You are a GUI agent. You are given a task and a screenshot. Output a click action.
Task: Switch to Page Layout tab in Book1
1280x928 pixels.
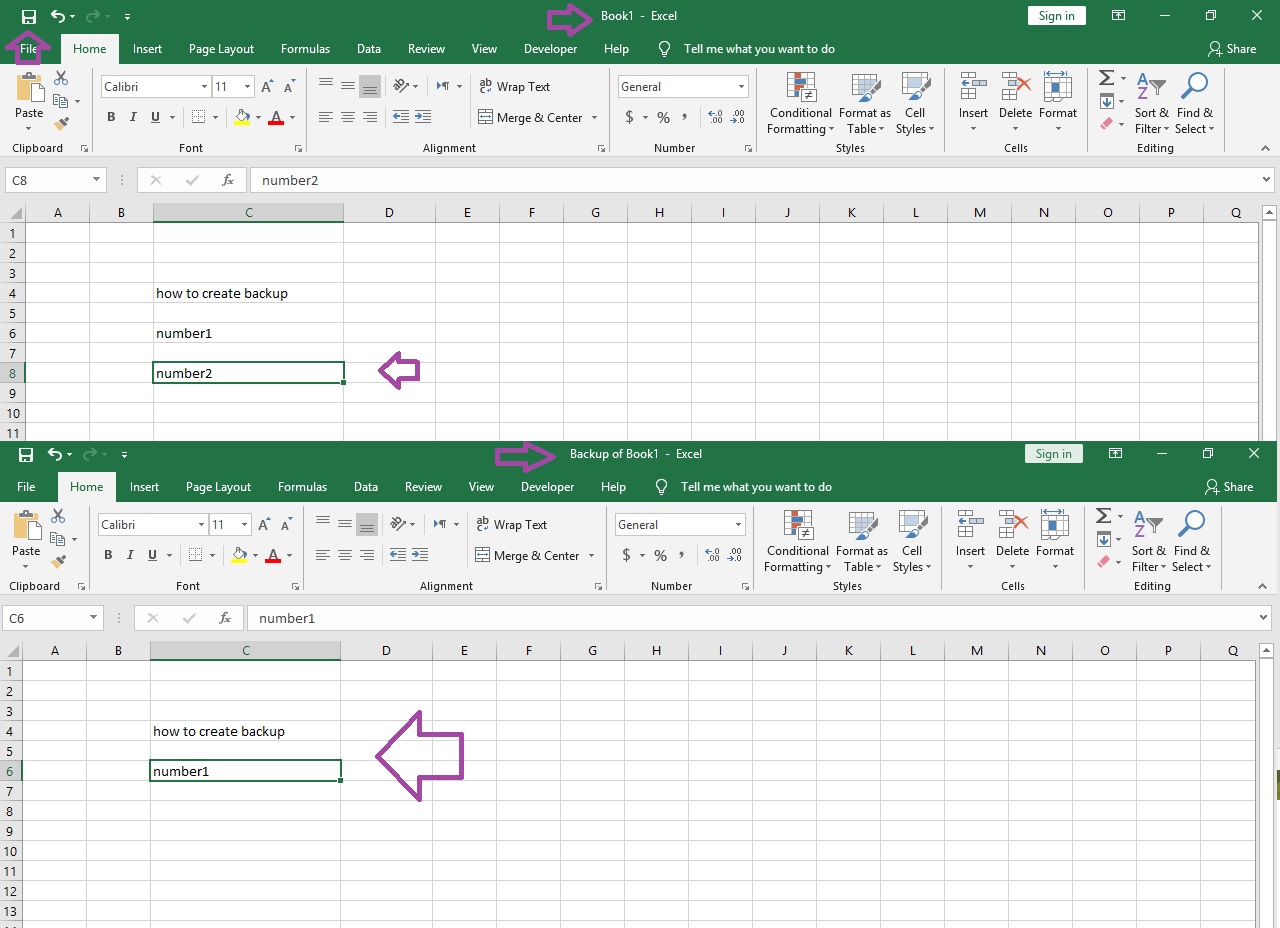pyautogui.click(x=222, y=49)
